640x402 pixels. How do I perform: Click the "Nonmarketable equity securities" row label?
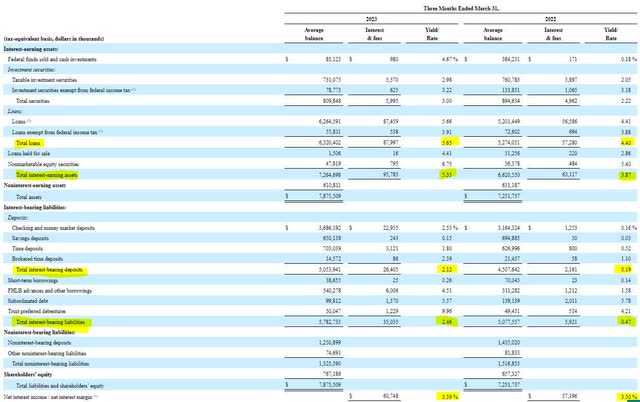click(x=43, y=164)
